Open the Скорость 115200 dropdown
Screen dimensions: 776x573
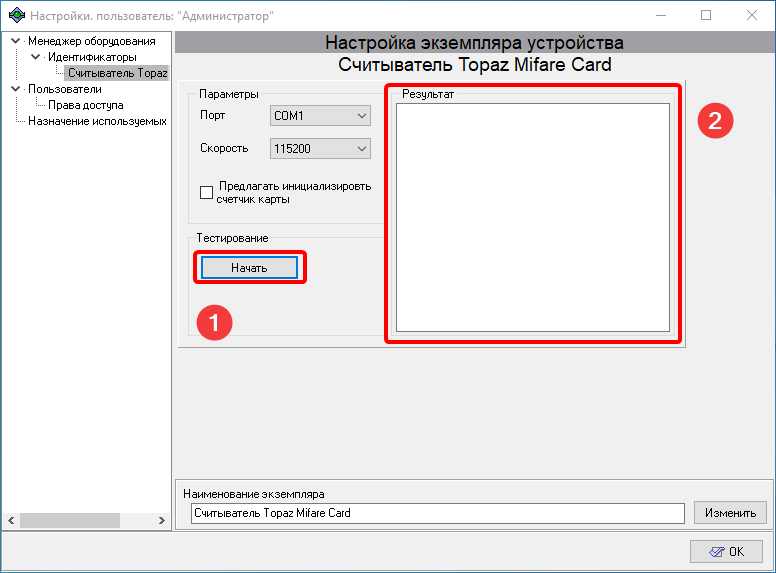320,148
